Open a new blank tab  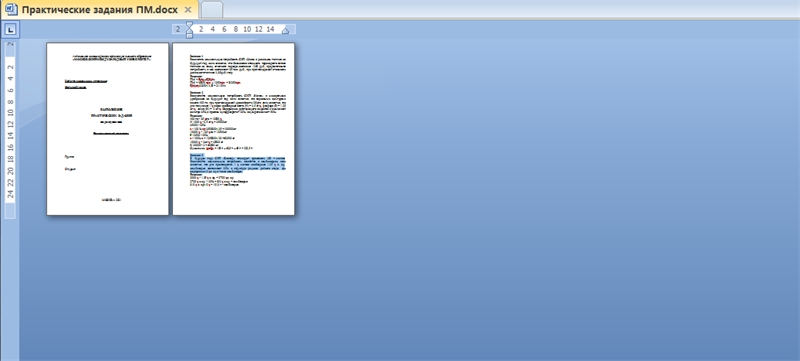point(212,10)
